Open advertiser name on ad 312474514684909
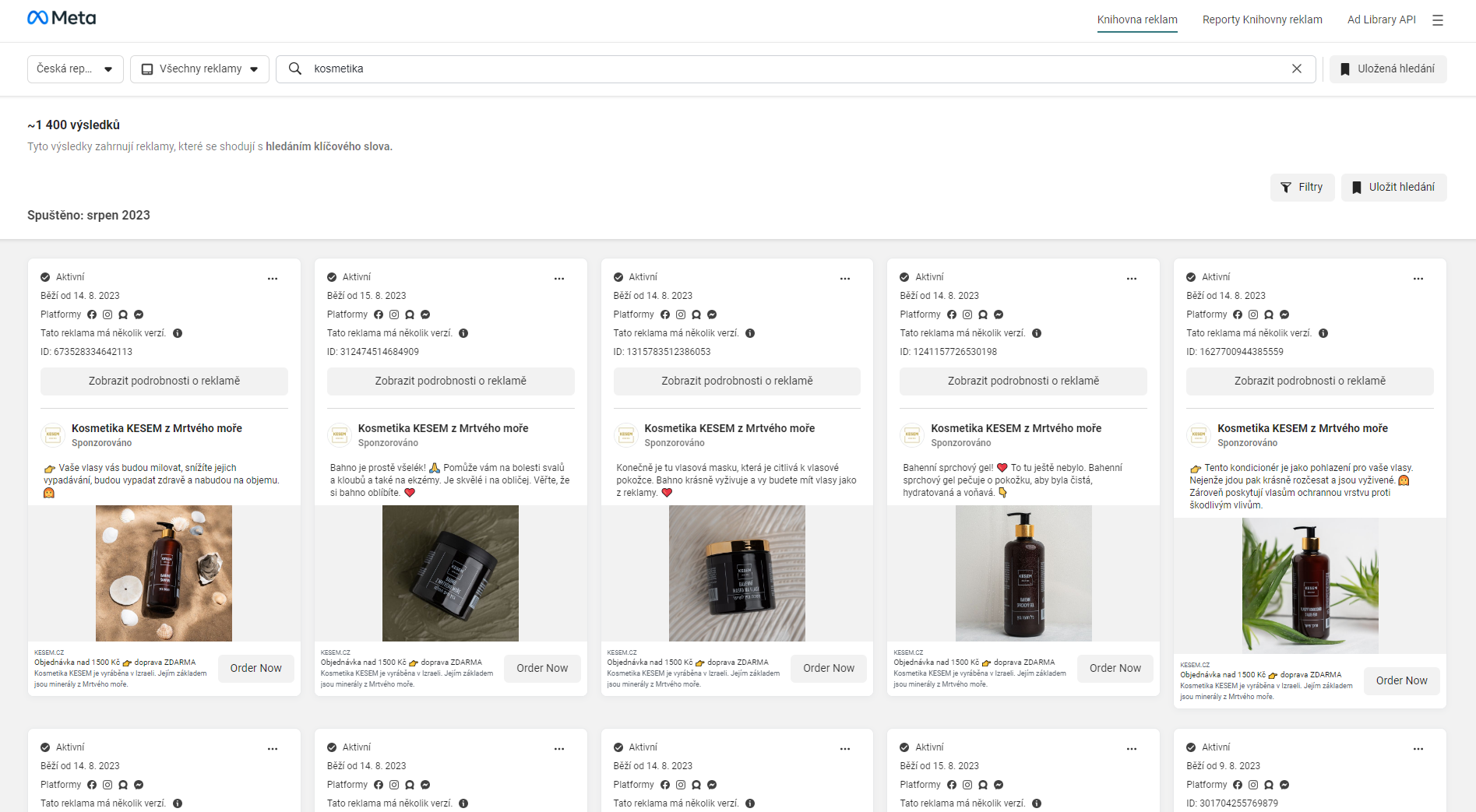 443,428
